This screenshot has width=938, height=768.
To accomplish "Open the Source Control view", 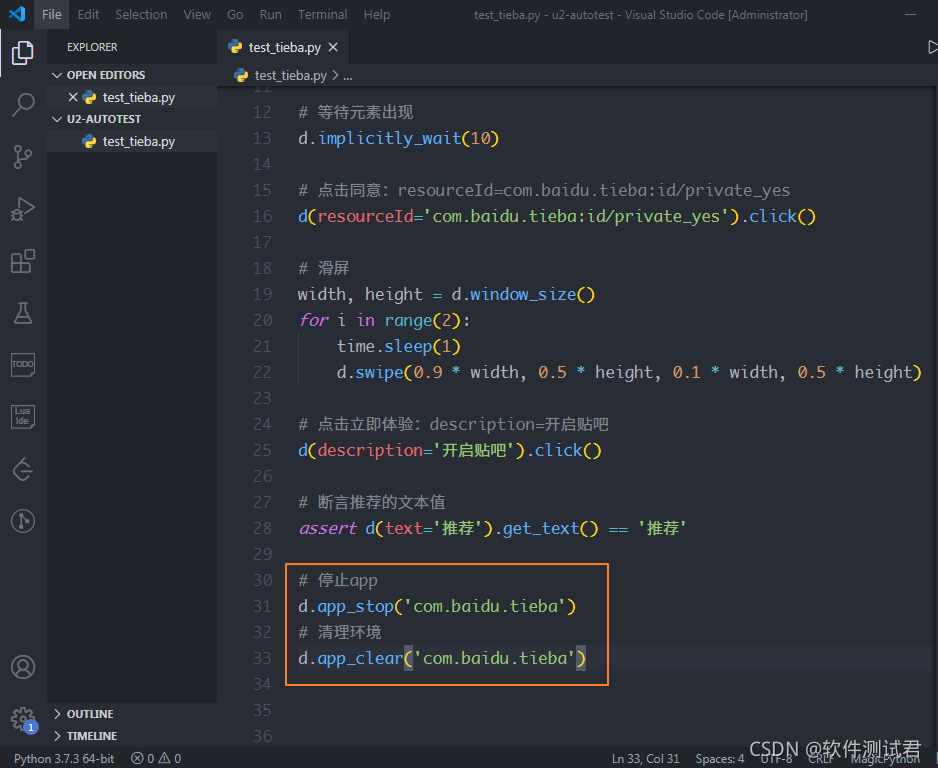I will pyautogui.click(x=23, y=157).
